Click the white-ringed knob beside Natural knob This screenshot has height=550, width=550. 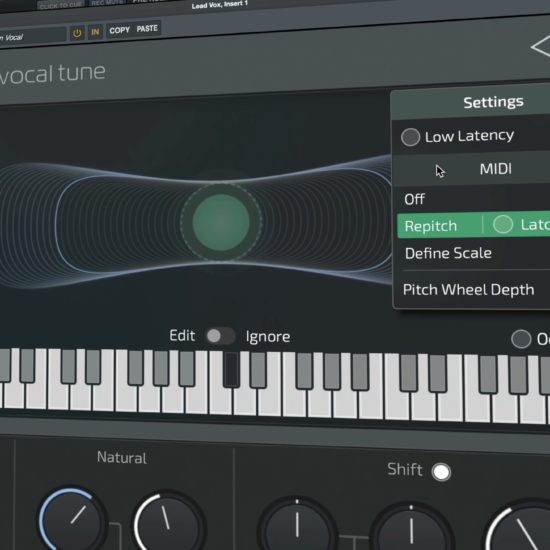169,524
